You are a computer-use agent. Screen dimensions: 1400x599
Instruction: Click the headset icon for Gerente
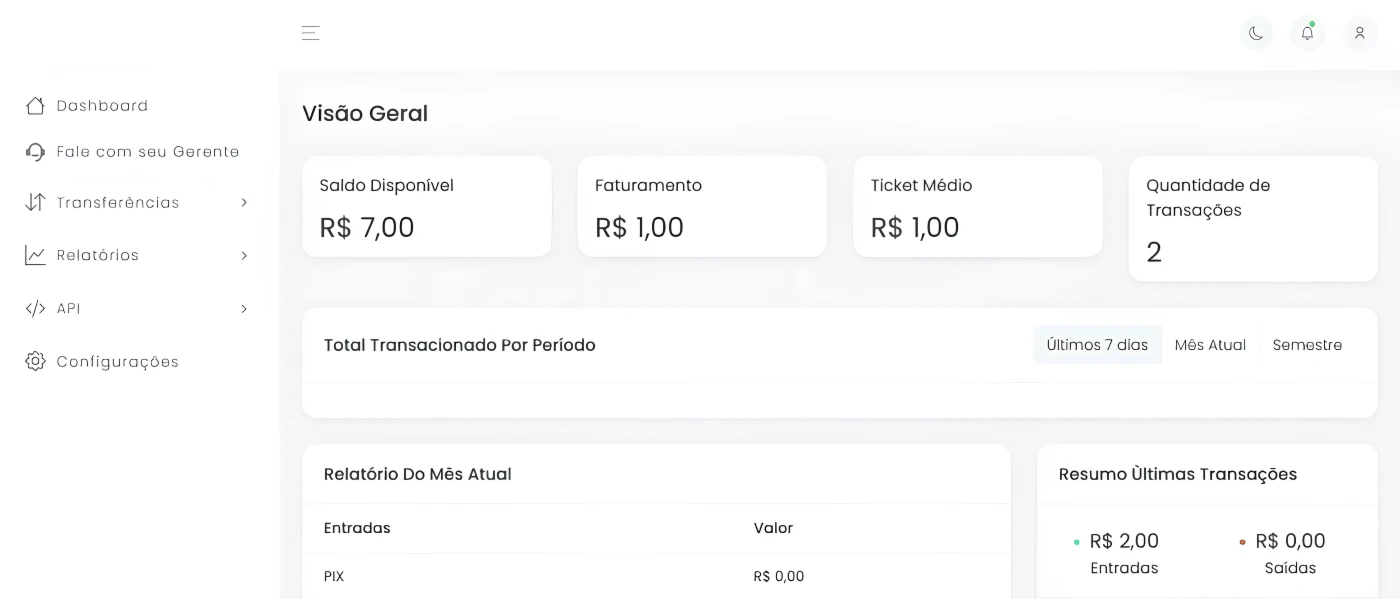[35, 152]
